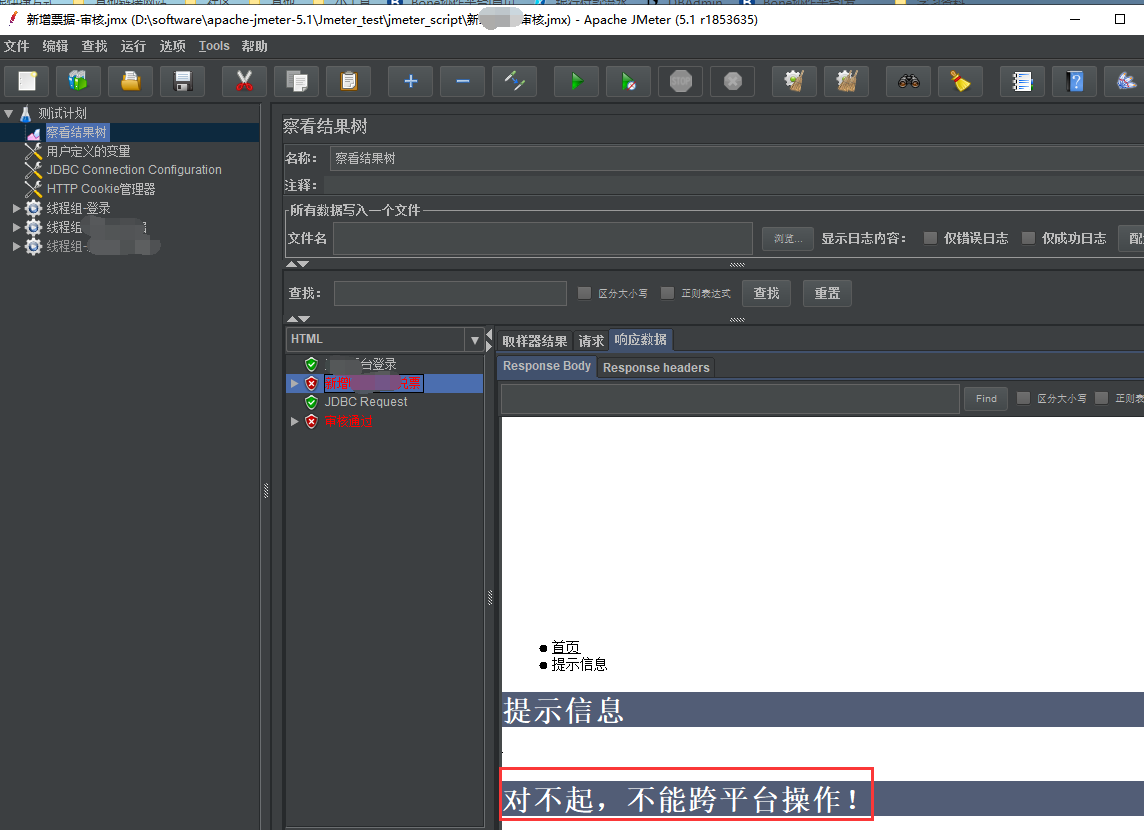This screenshot has height=830, width=1144.
Task: Toggle 仅错误日志 checkbox
Action: pos(930,238)
